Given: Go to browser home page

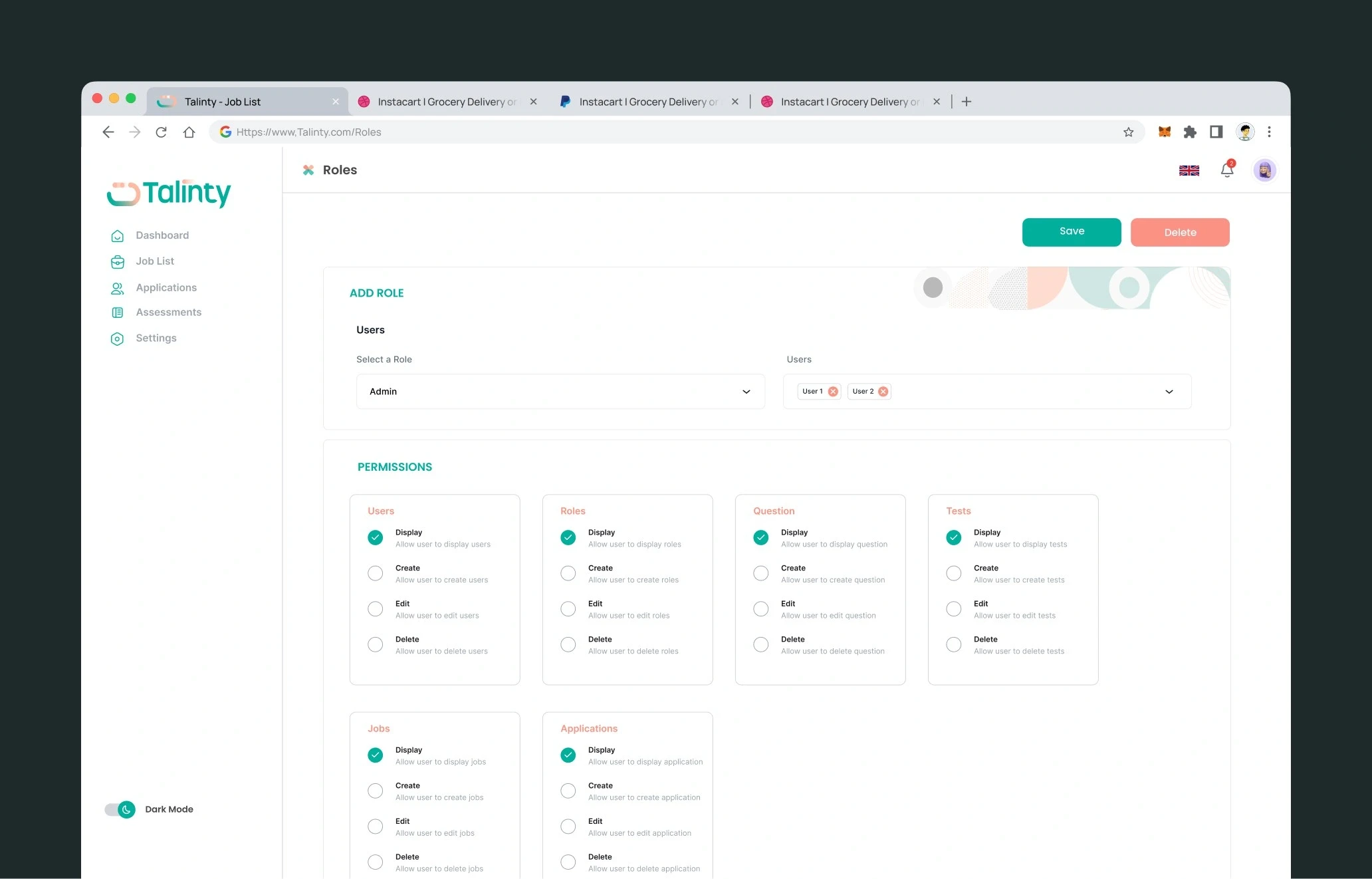Looking at the screenshot, I should pos(189,132).
